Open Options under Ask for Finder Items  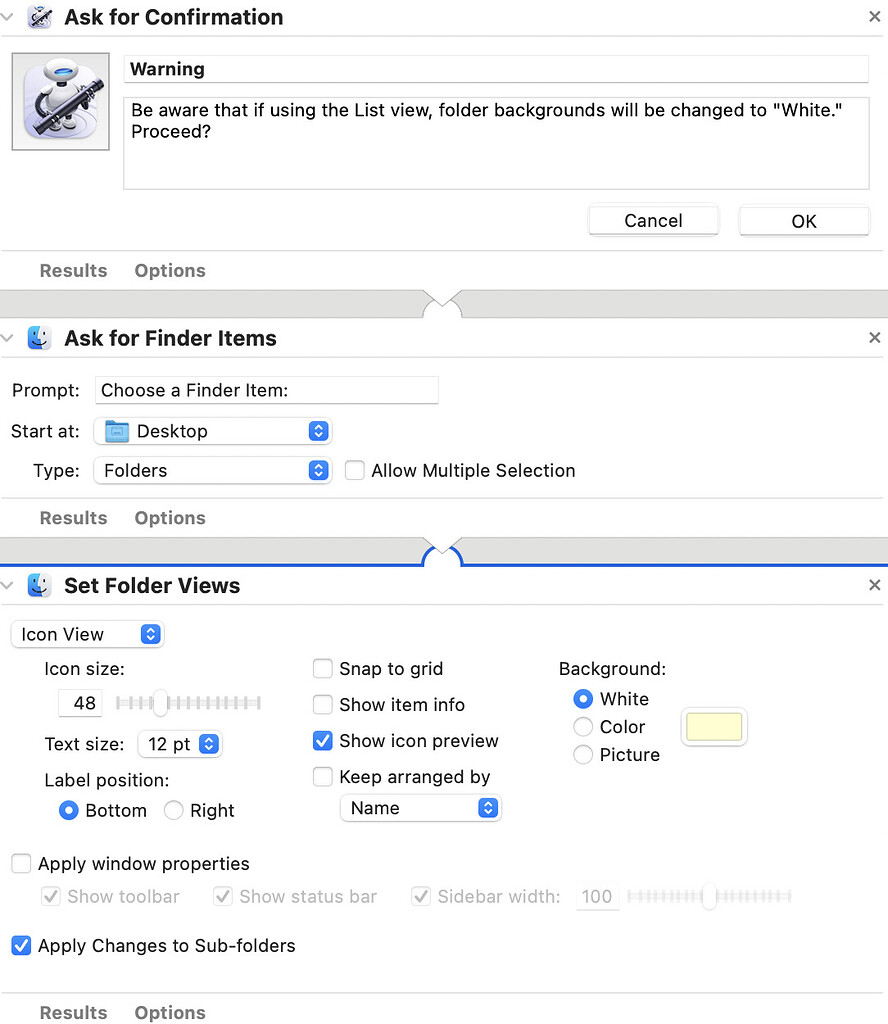(x=169, y=518)
